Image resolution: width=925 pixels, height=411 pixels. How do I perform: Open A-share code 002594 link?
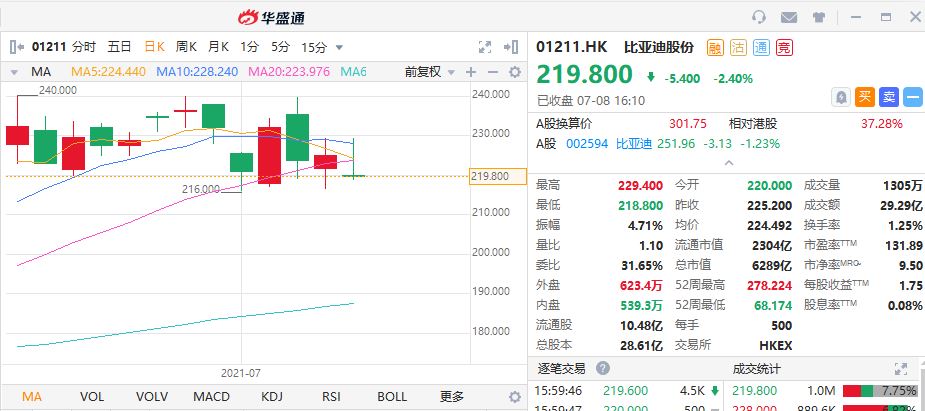[x=587, y=143]
